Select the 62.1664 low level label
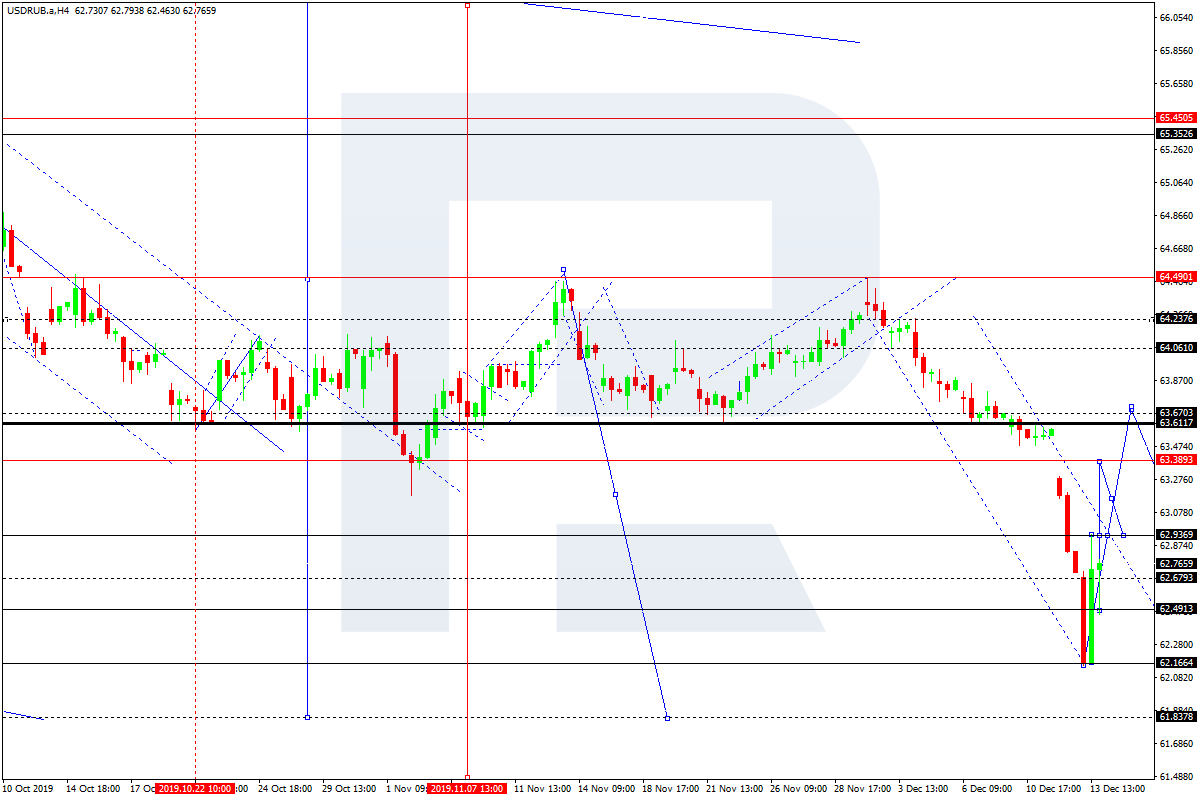Screen dimensions: 1200x800 coord(1175,663)
